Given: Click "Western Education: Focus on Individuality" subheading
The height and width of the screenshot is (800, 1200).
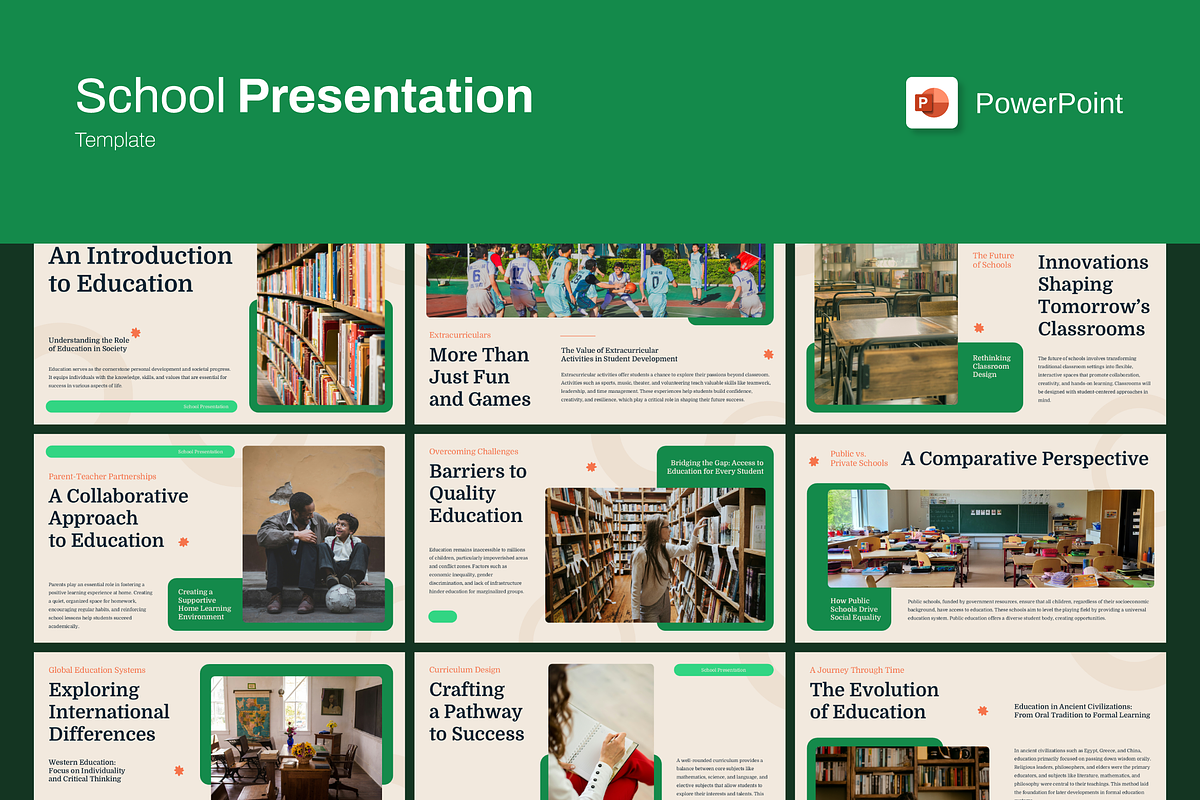Looking at the screenshot, I should point(88,770).
